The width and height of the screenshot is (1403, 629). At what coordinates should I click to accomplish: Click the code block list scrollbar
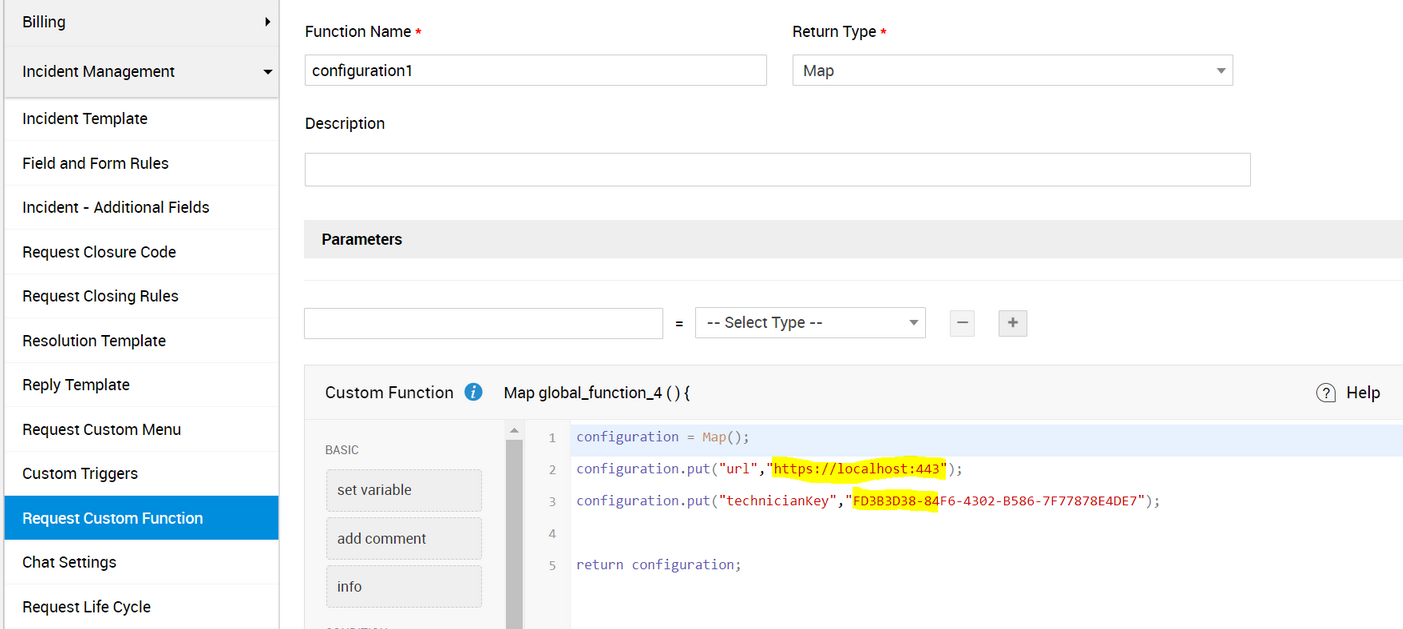click(x=514, y=530)
